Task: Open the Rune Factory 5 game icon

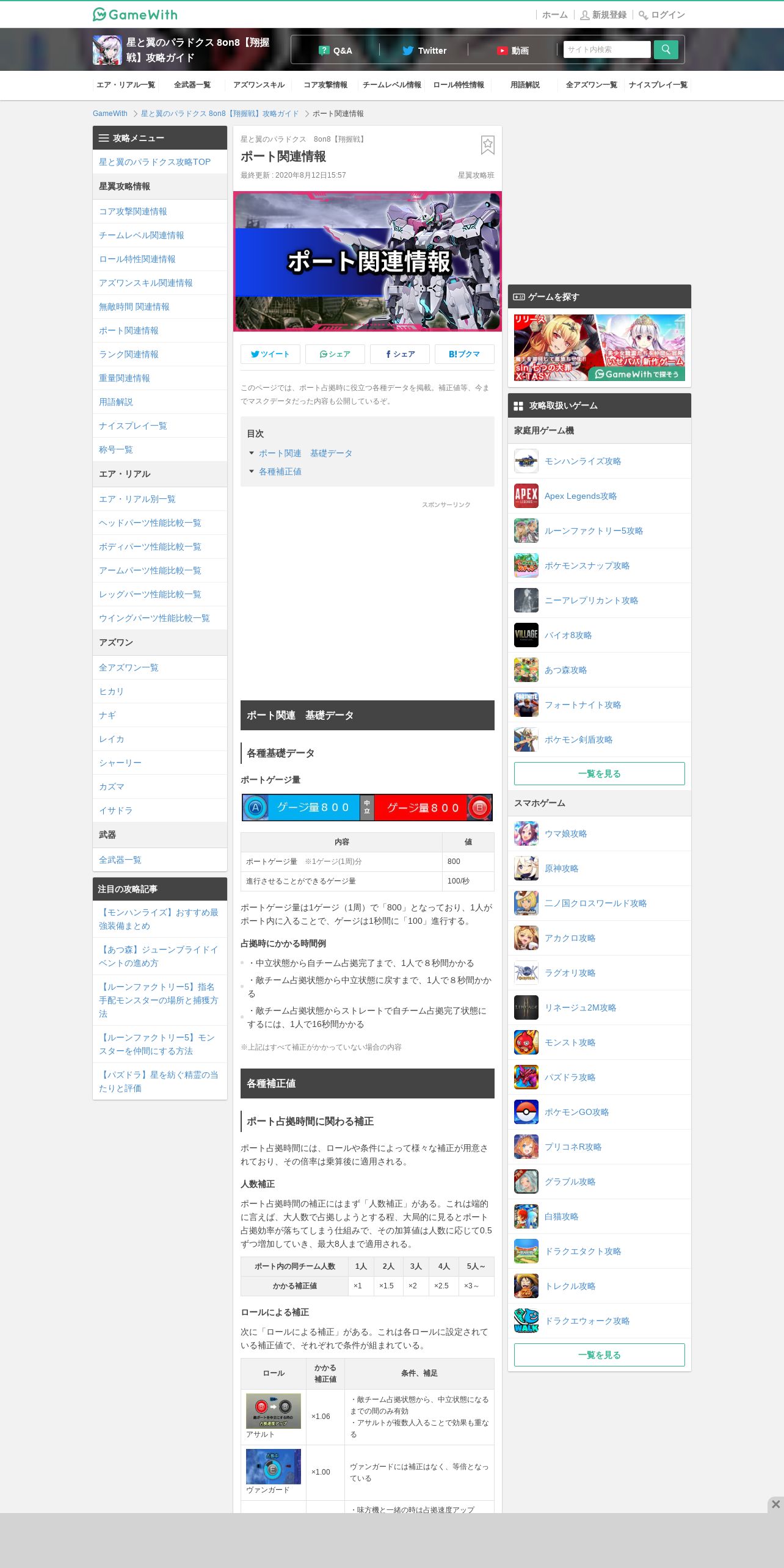Action: tap(526, 531)
